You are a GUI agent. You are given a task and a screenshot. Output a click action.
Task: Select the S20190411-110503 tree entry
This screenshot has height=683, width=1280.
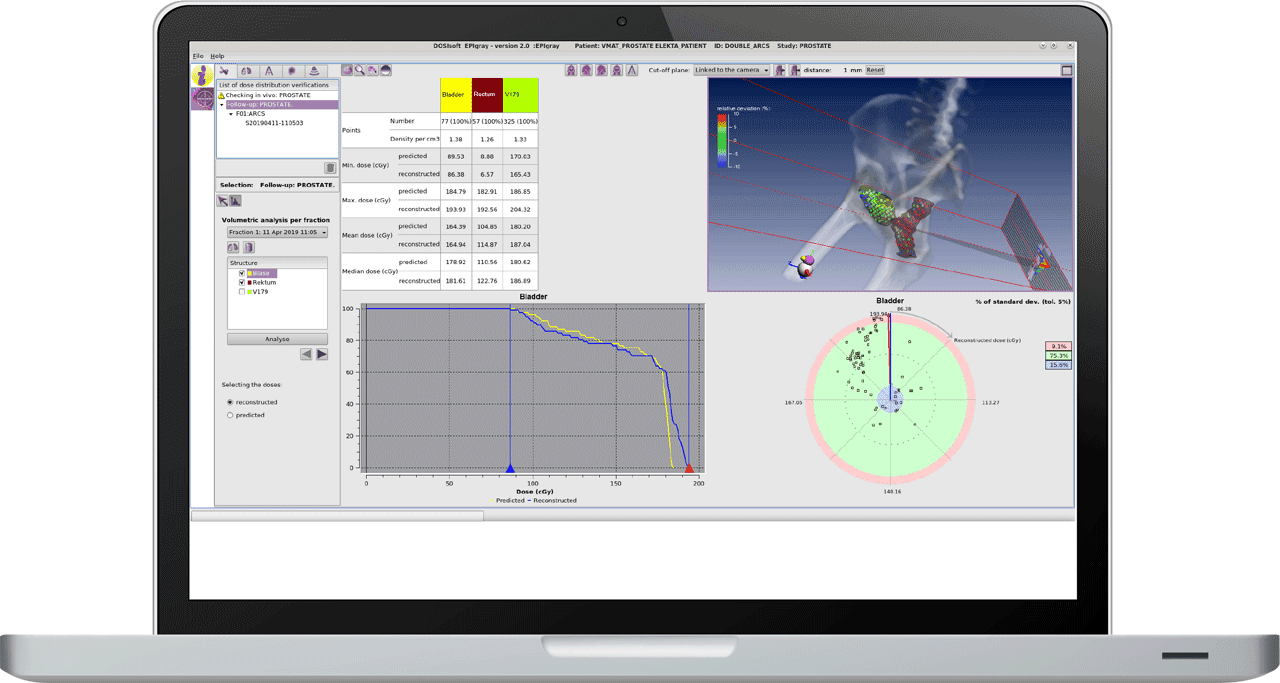coord(274,123)
